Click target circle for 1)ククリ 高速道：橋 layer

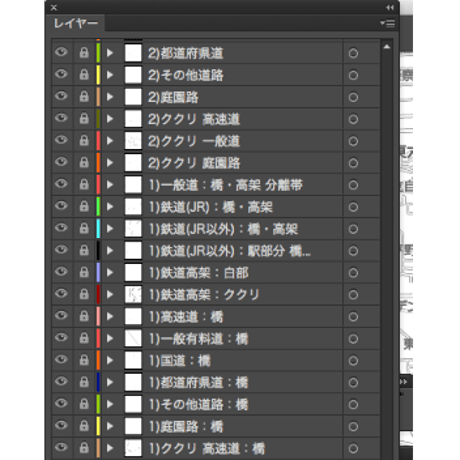tap(353, 449)
